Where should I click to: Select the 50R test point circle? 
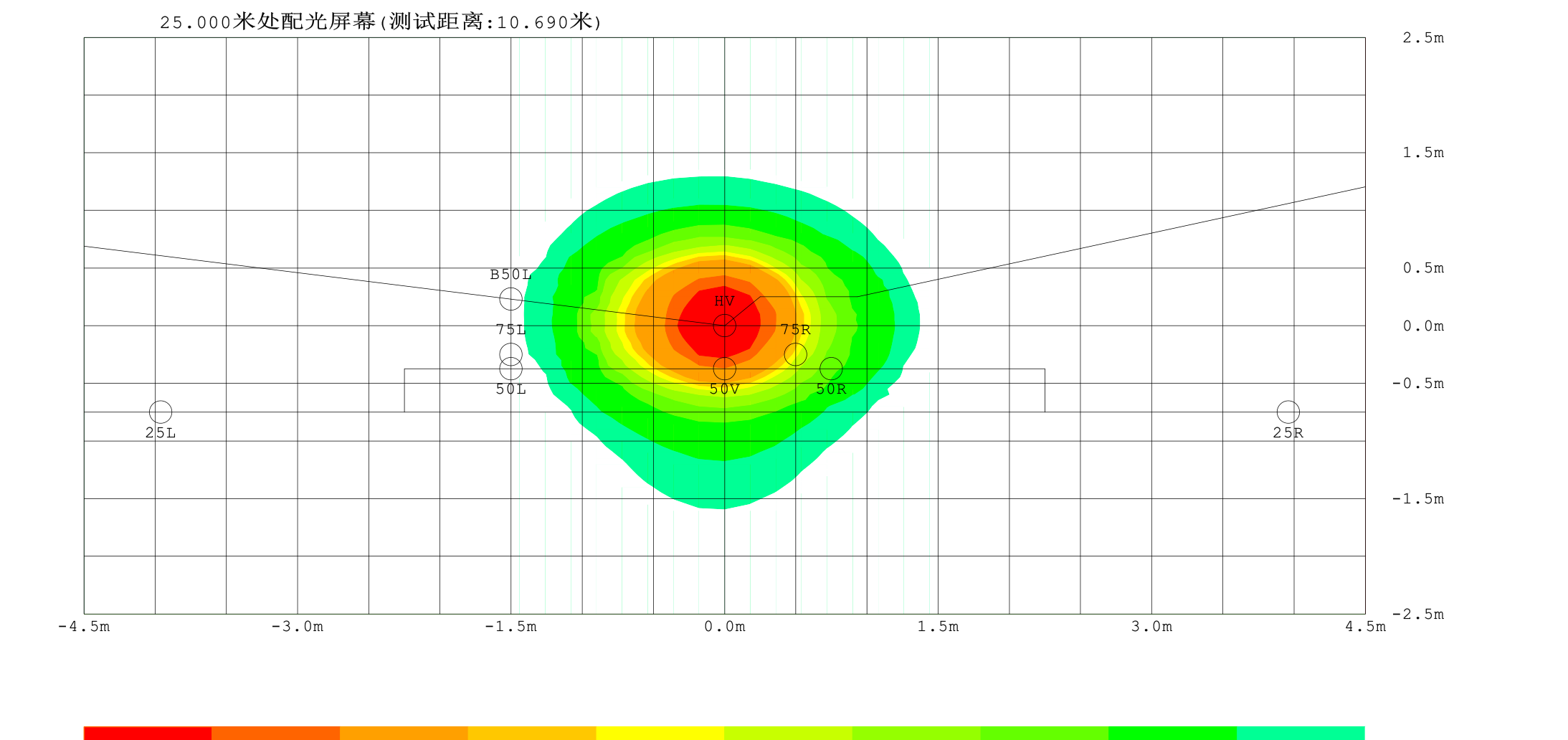(x=831, y=369)
